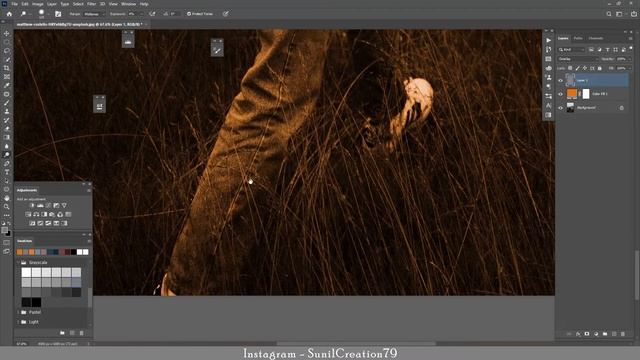Toggle the Protect Tones checkbox
640x360 pixels.
[189, 14]
